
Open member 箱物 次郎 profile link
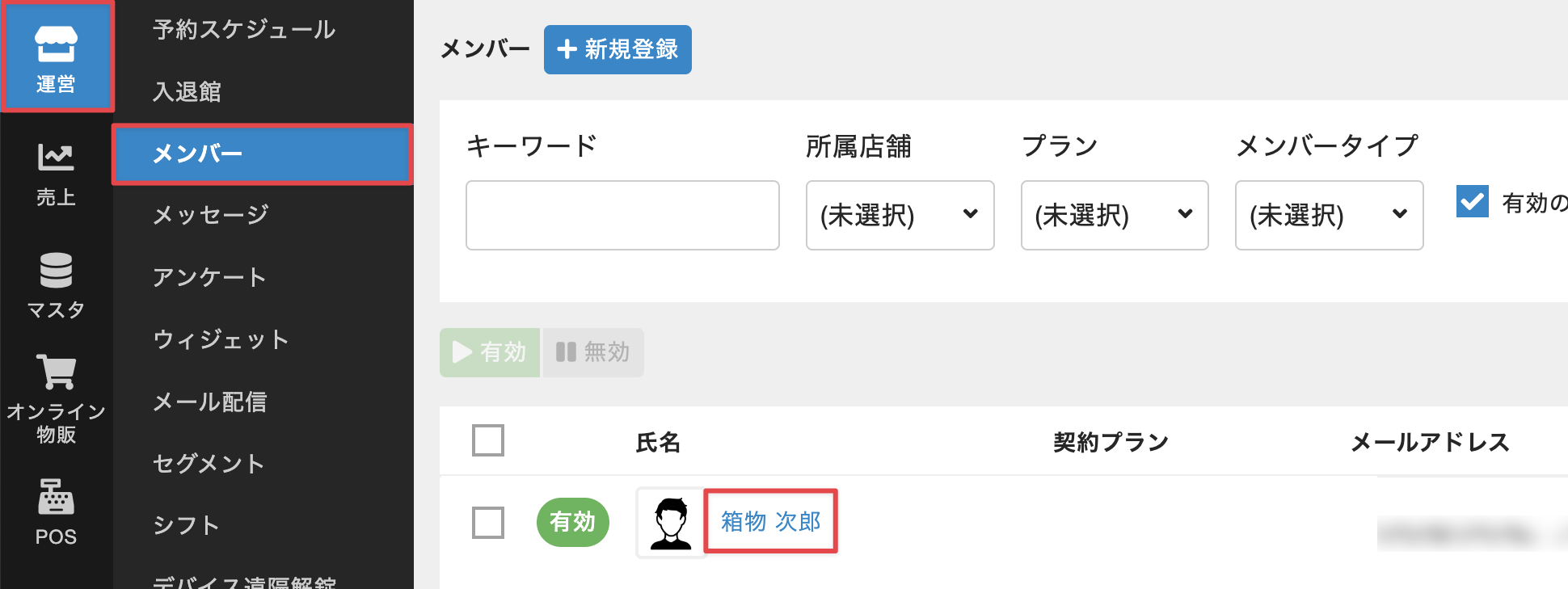[770, 522]
